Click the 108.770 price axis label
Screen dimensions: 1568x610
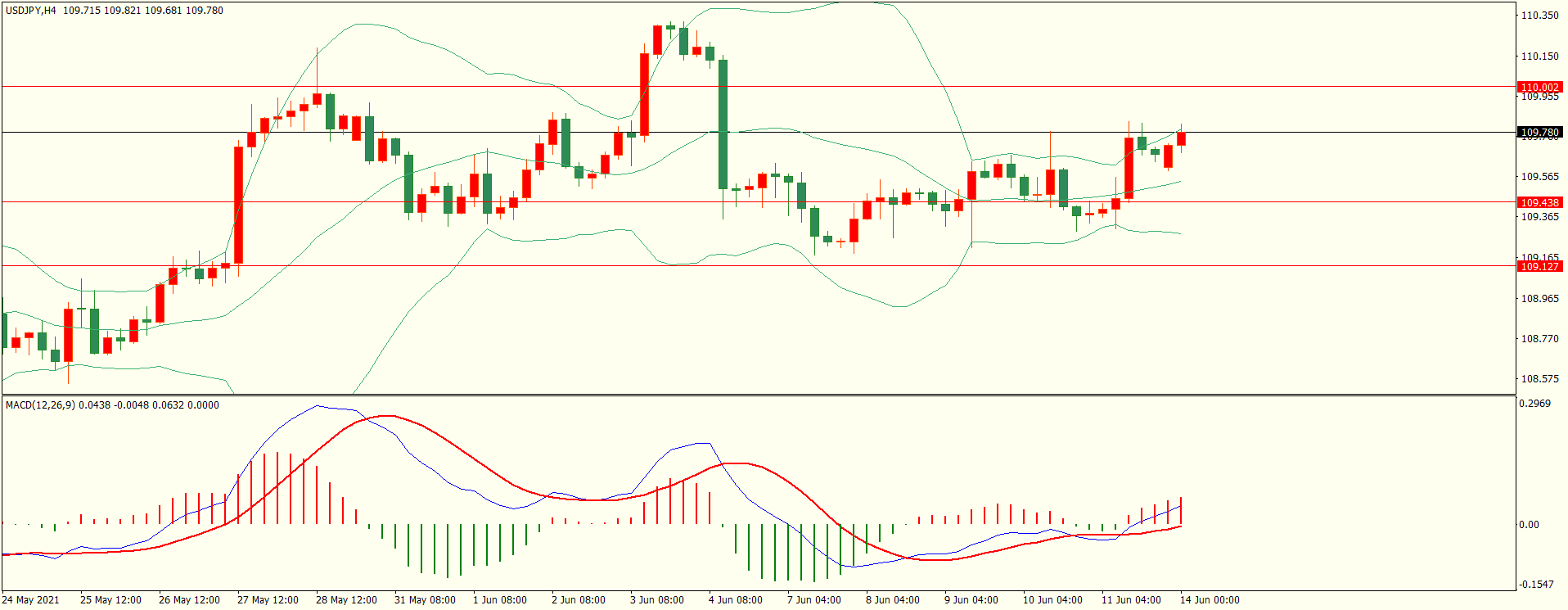point(1539,339)
